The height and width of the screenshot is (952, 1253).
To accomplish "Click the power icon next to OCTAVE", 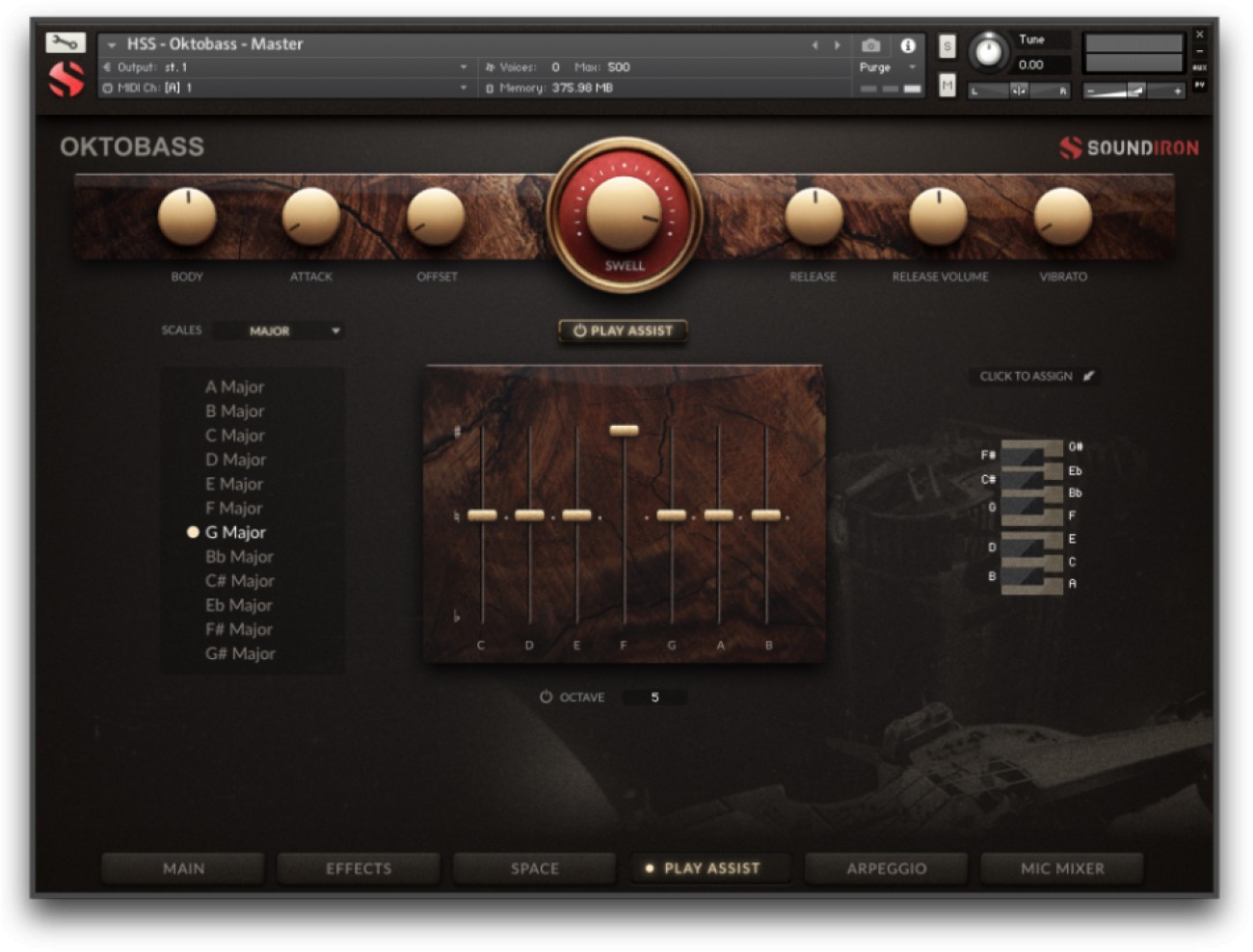I will [546, 698].
